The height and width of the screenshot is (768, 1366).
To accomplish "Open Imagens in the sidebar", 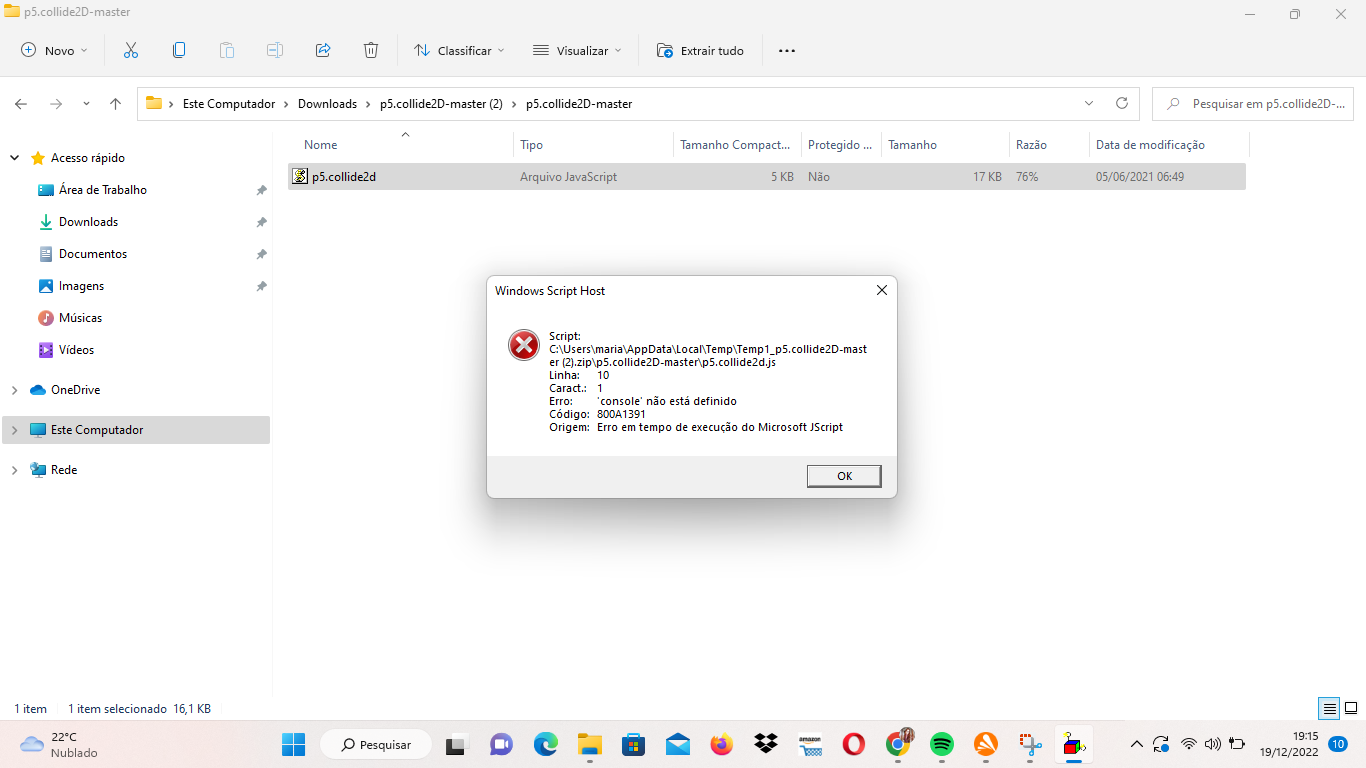I will (81, 286).
